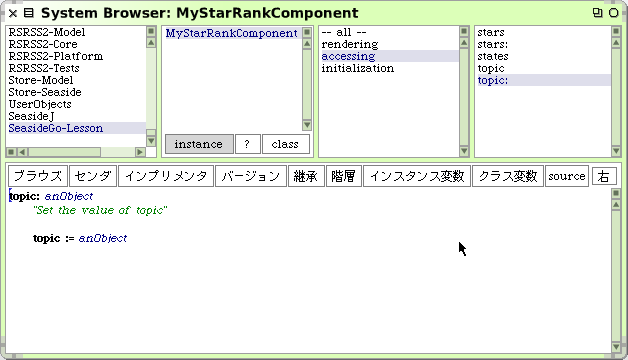628x360 pixels.
Task: Click the 継承 inheritance button
Action: (x=306, y=176)
